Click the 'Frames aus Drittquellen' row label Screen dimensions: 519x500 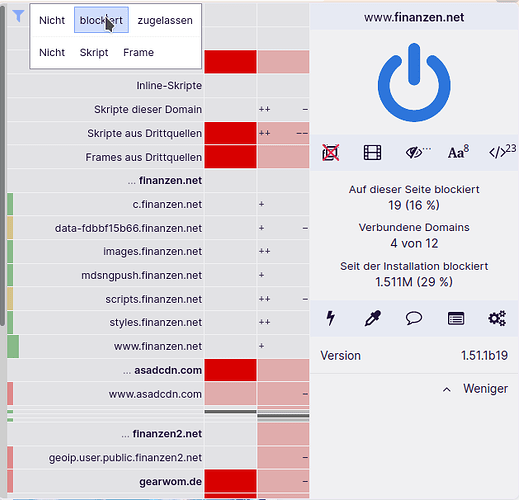click(x=143, y=157)
